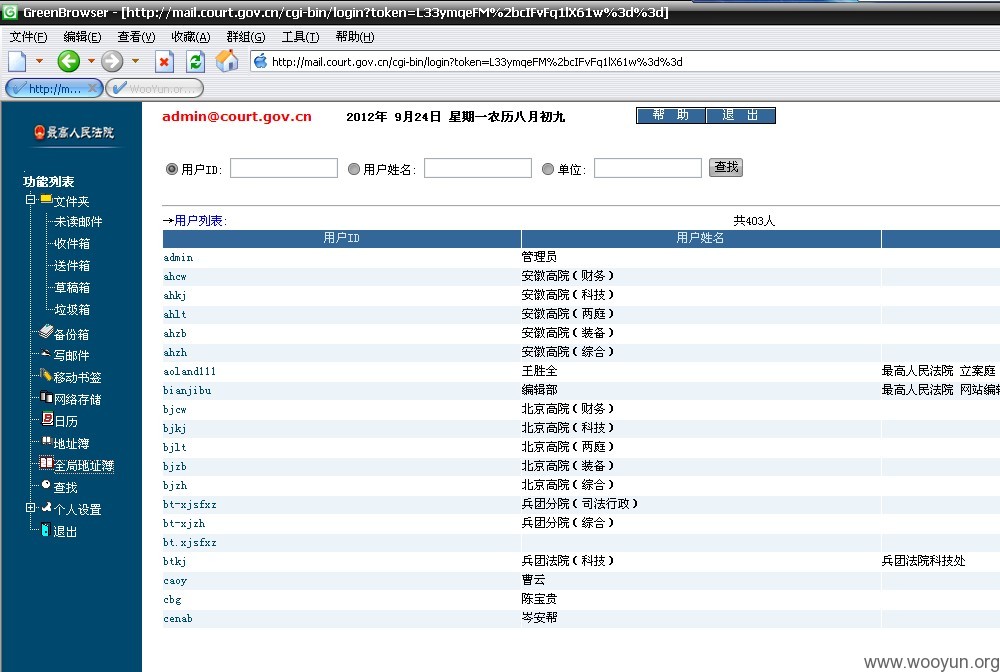Click the 写邮件 compose icon
The width and height of the screenshot is (1000, 672).
[x=46, y=353]
